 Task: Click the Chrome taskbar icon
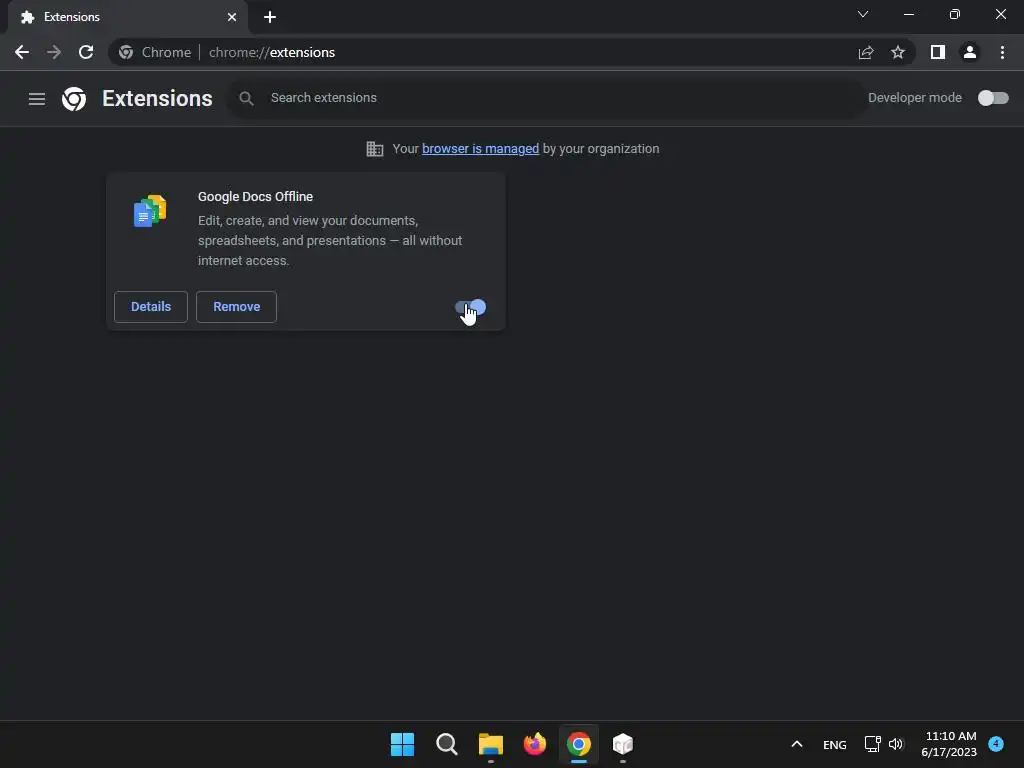pos(579,744)
